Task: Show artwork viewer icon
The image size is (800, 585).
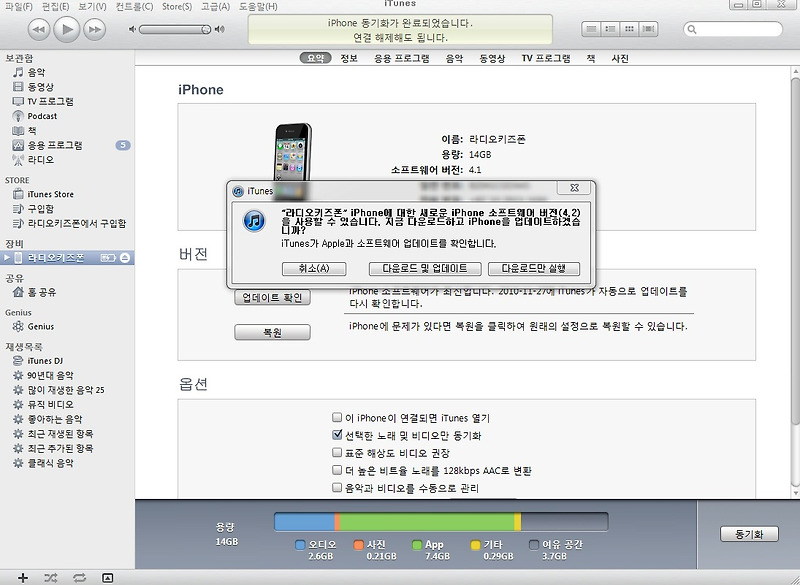Action: coord(107,577)
